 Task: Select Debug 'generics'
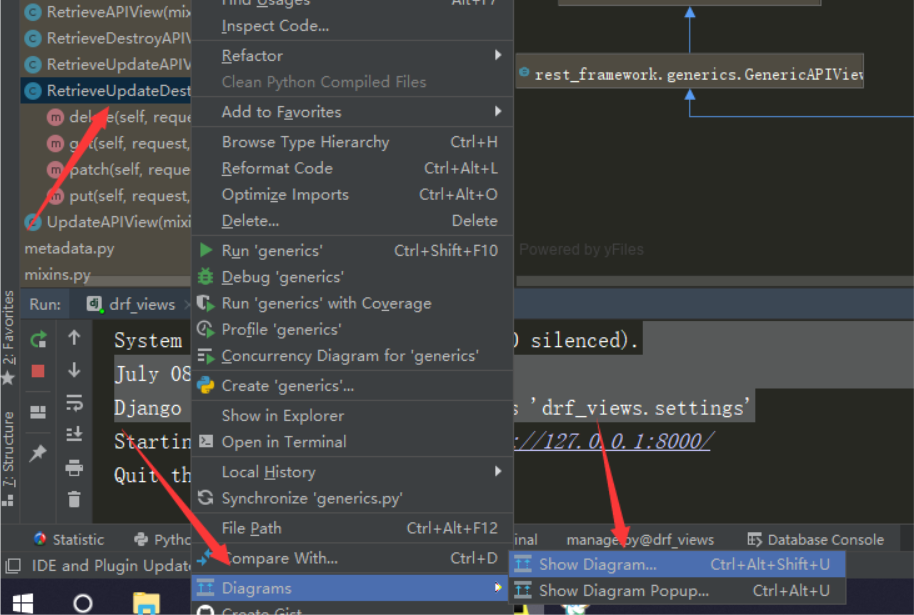tap(352, 277)
